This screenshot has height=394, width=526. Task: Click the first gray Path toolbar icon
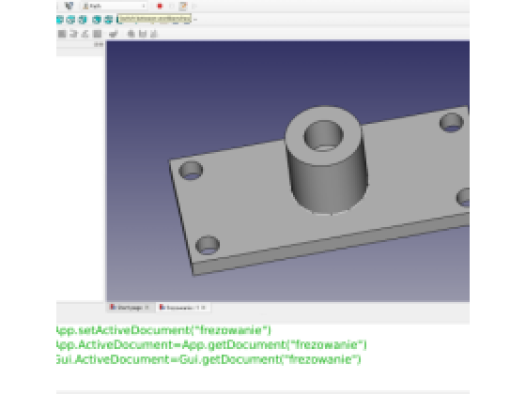62,34
